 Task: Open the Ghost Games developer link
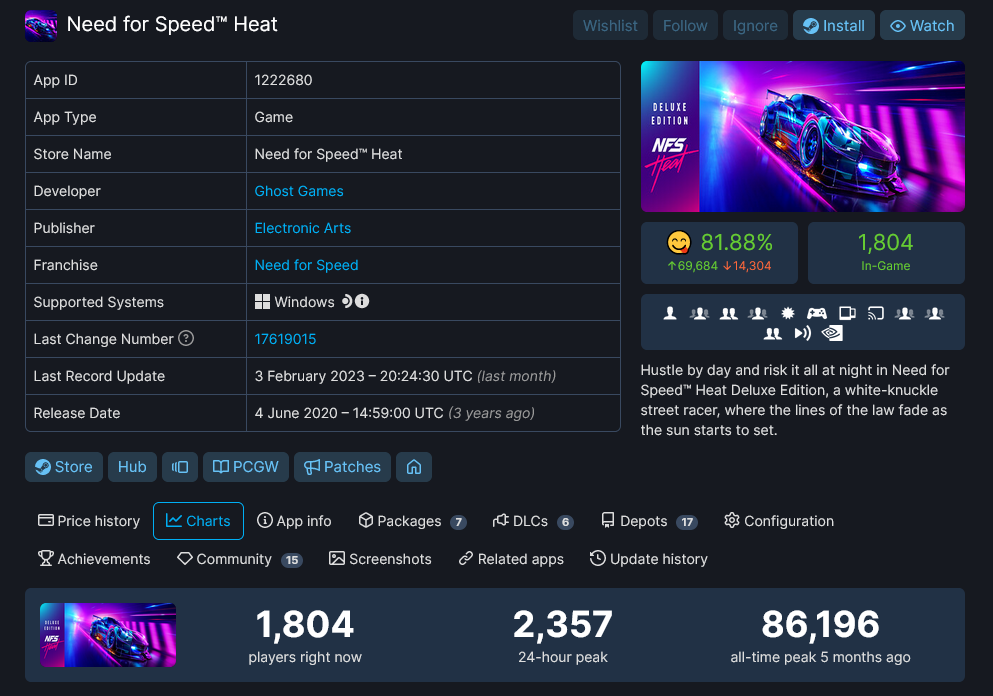tap(299, 191)
